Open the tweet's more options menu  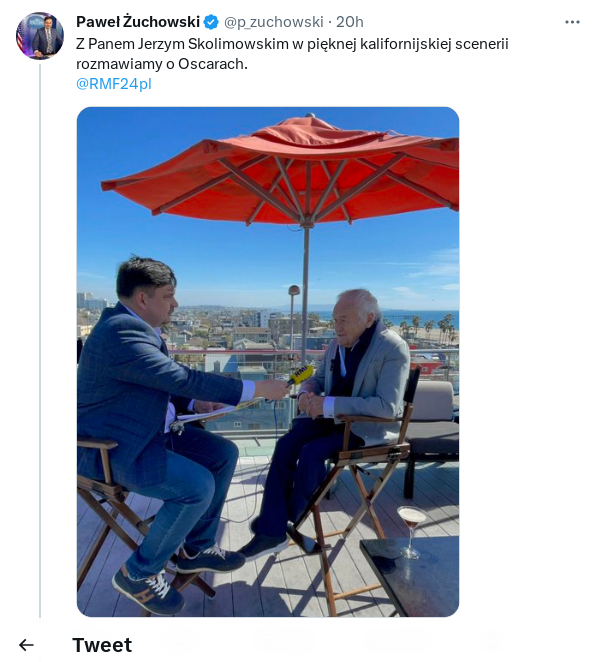[572, 22]
